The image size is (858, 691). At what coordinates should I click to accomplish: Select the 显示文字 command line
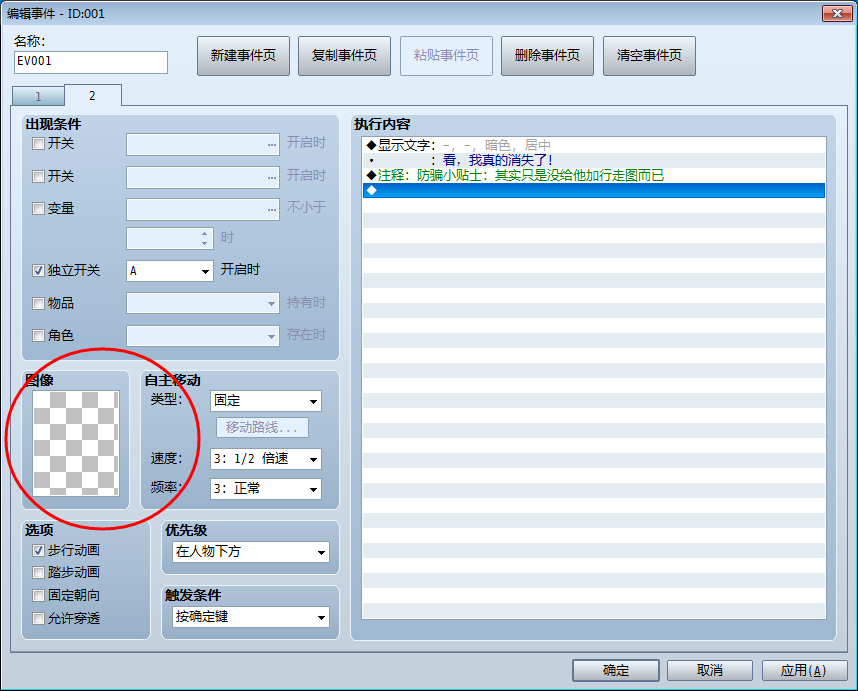coord(594,146)
